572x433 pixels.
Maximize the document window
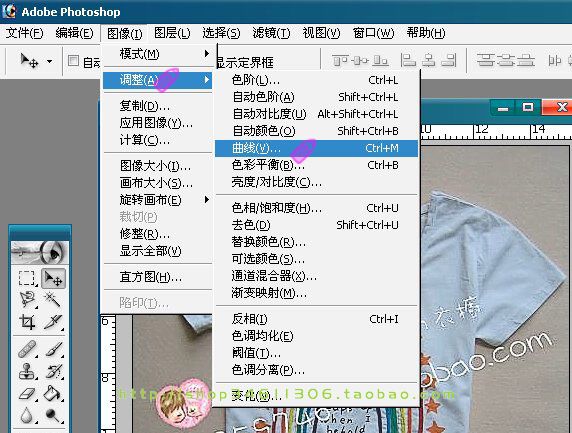(x=527, y=107)
